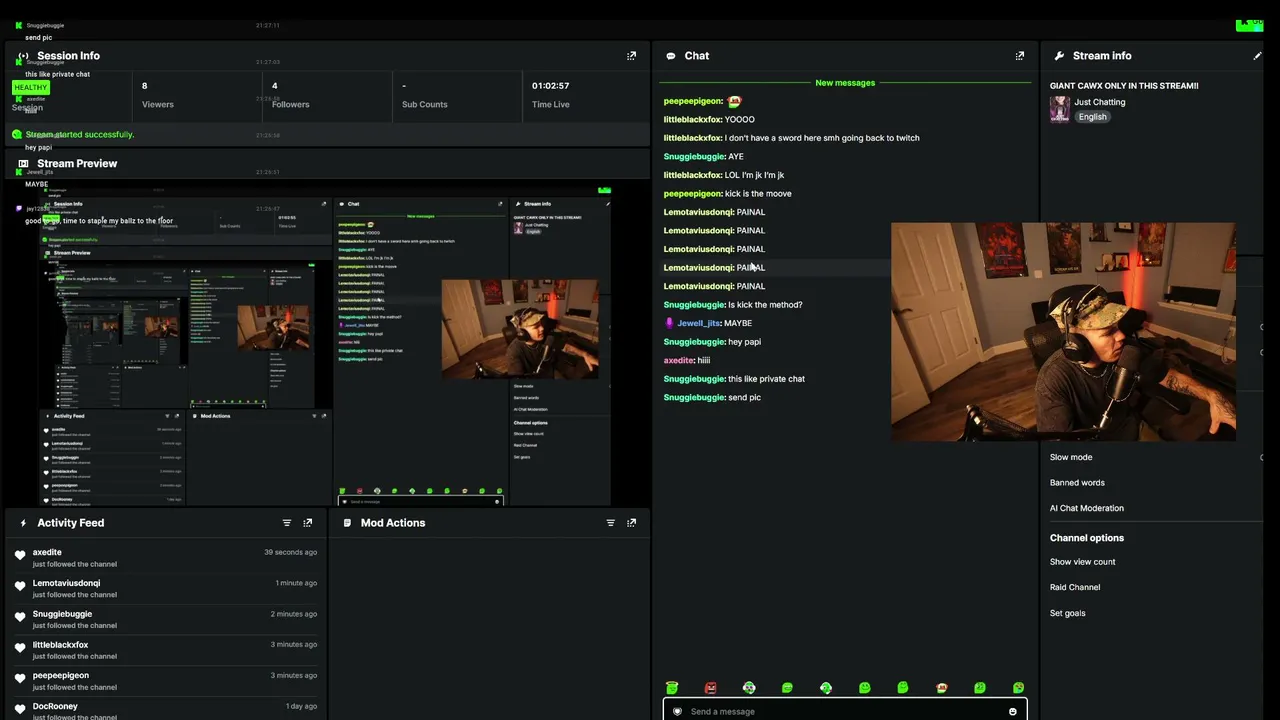This screenshot has height=720, width=1280.
Task: Open AI Chat Moderation settings
Action: 1087,508
